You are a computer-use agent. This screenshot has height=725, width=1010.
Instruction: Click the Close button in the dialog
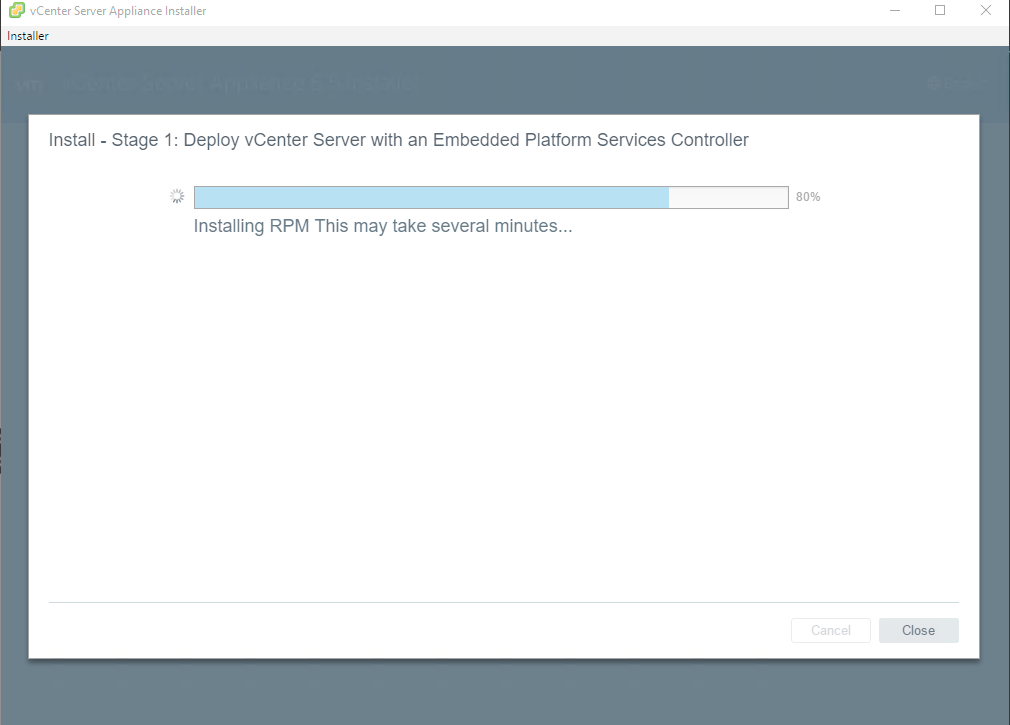[919, 630]
